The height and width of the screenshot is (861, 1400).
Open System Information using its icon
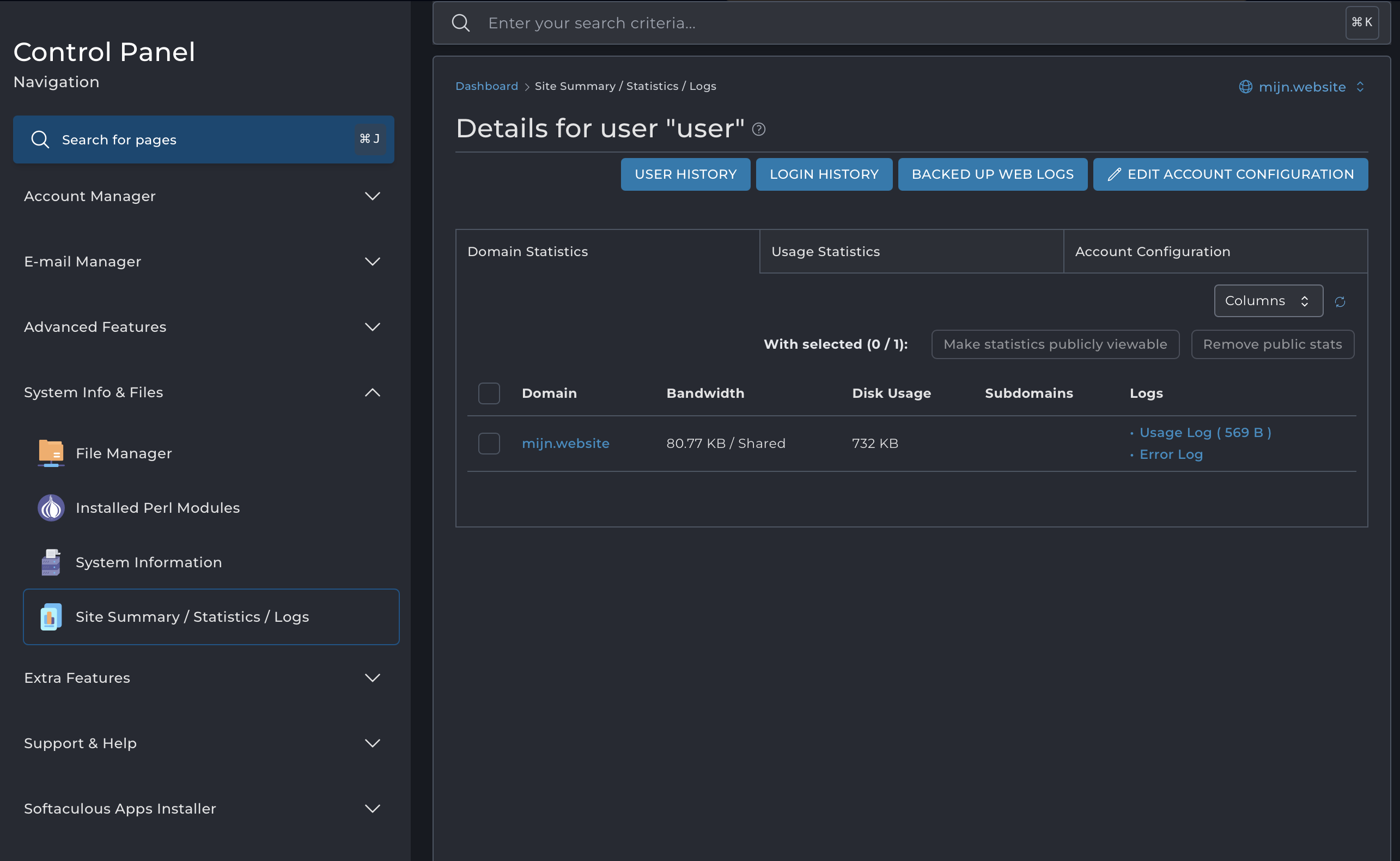click(x=51, y=562)
